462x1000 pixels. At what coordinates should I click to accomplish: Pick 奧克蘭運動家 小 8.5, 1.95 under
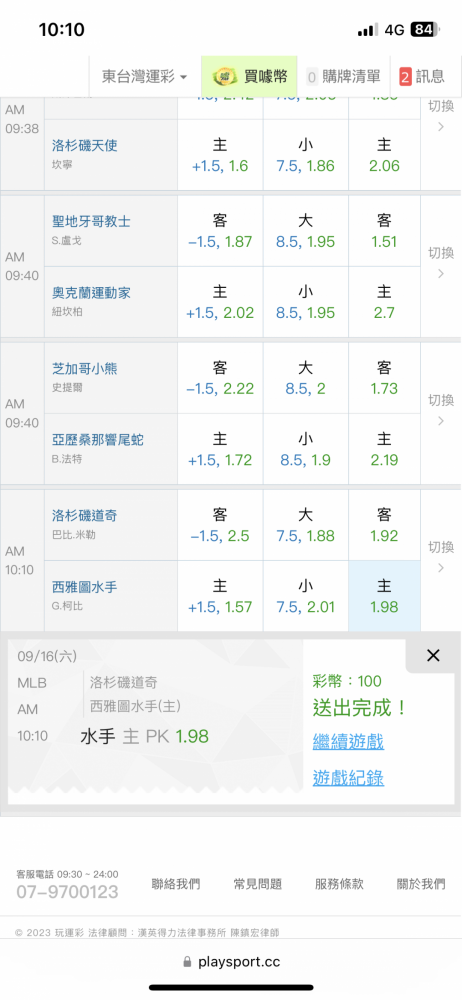[305, 302]
